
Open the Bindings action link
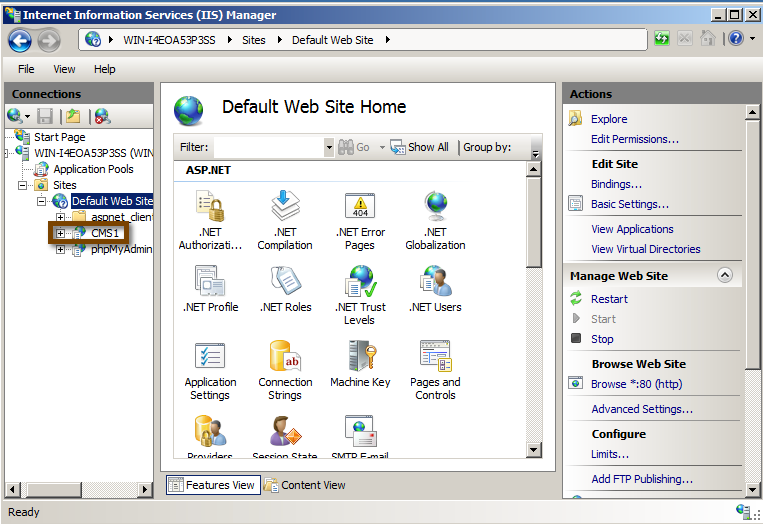616,184
